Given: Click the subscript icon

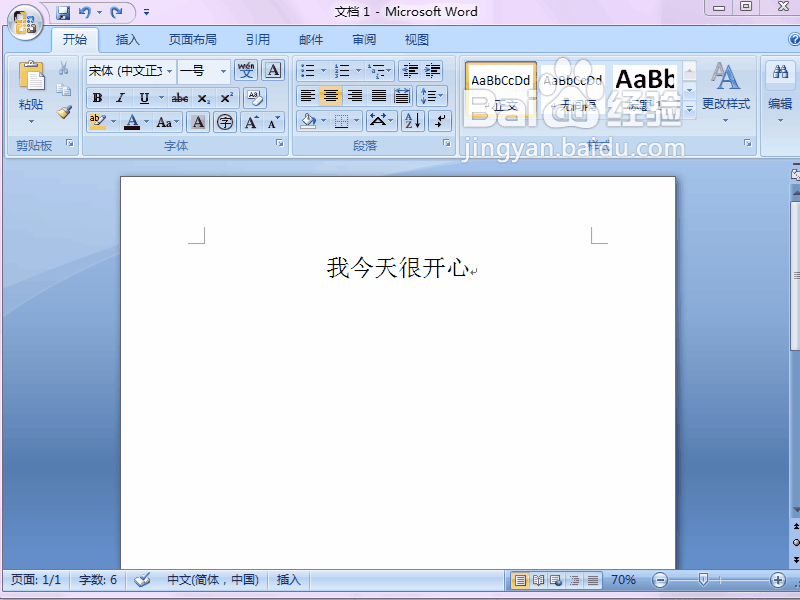Looking at the screenshot, I should coord(203,98).
